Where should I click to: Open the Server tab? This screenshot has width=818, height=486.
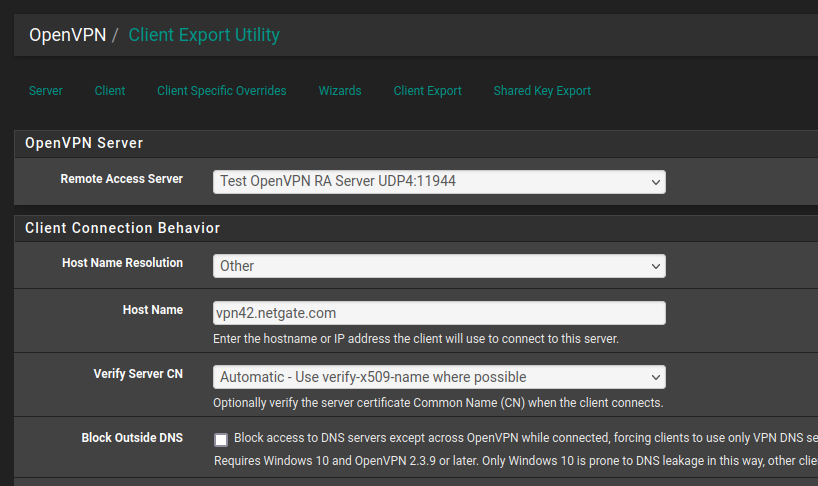pyautogui.click(x=45, y=91)
